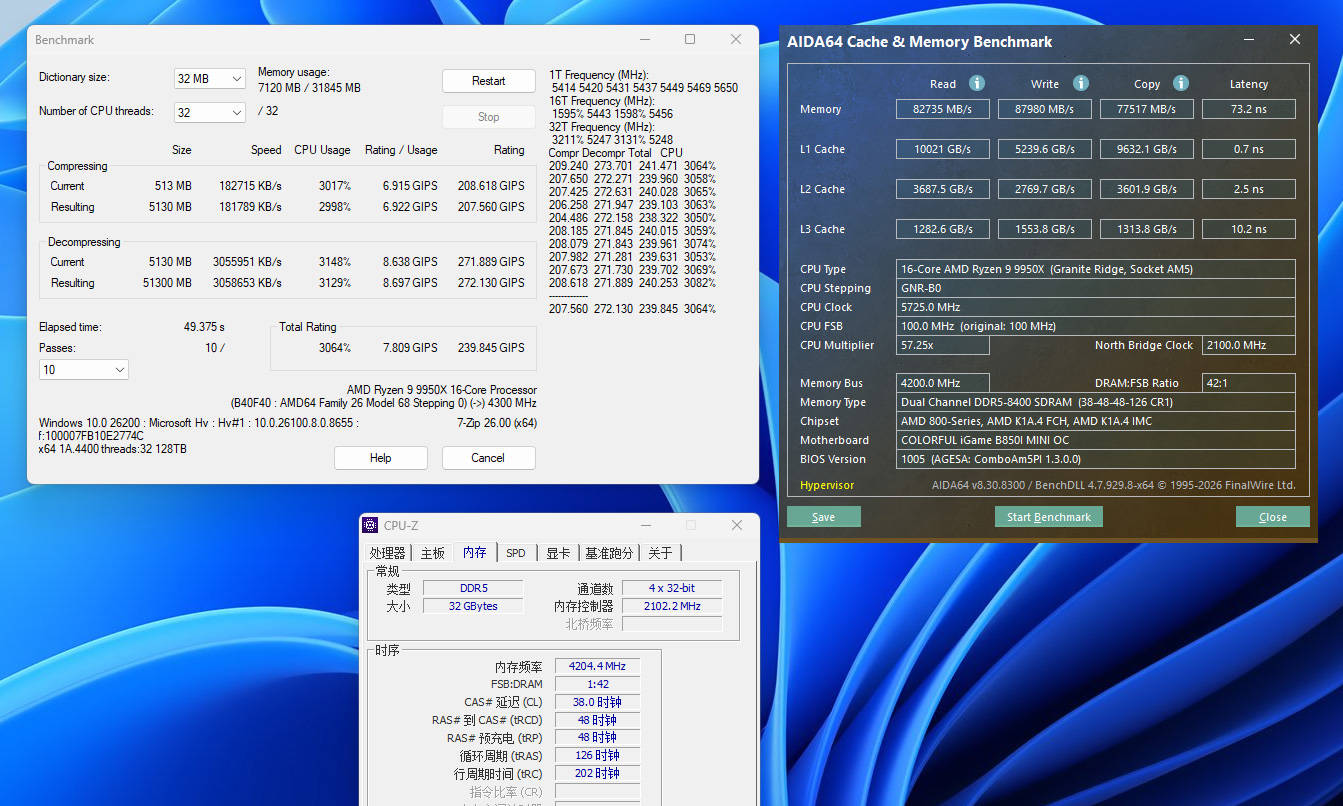This screenshot has height=806, width=1343.
Task: Click the Memory Type field showing DDR5-8400 SDRAM
Action: tap(1096, 402)
